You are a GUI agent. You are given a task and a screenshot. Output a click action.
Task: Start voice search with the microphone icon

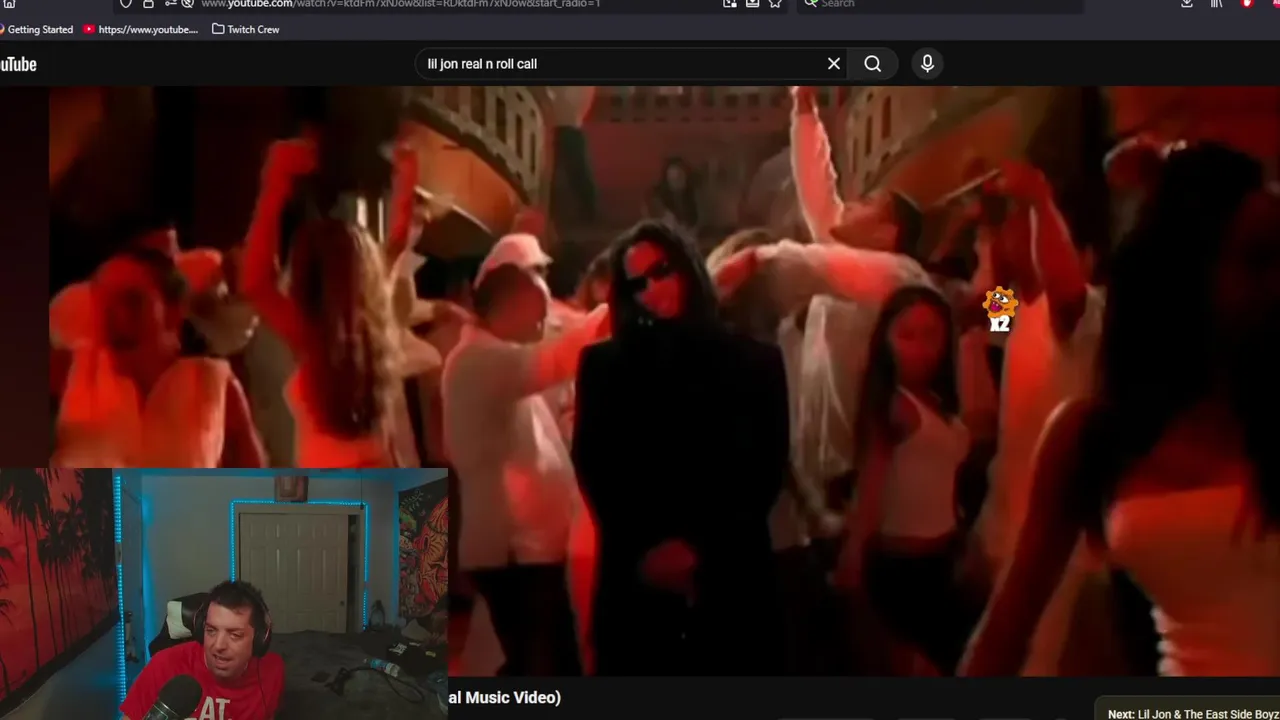[927, 64]
